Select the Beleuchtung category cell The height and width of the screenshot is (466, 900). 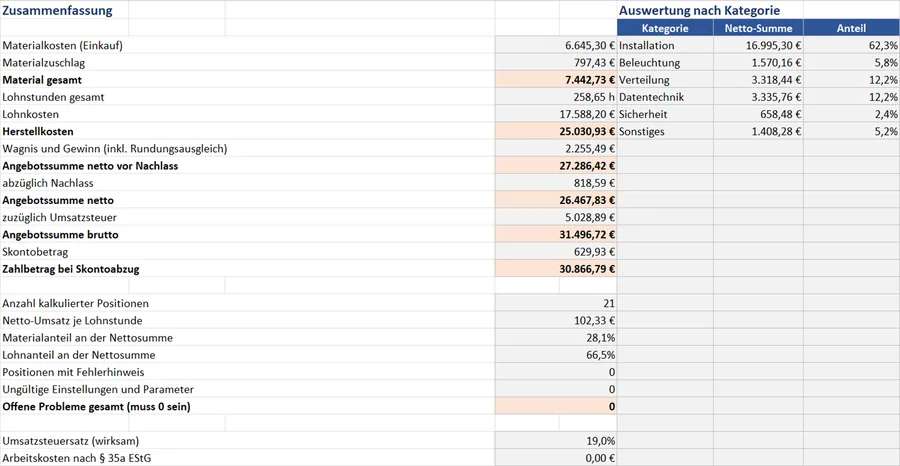(x=665, y=63)
